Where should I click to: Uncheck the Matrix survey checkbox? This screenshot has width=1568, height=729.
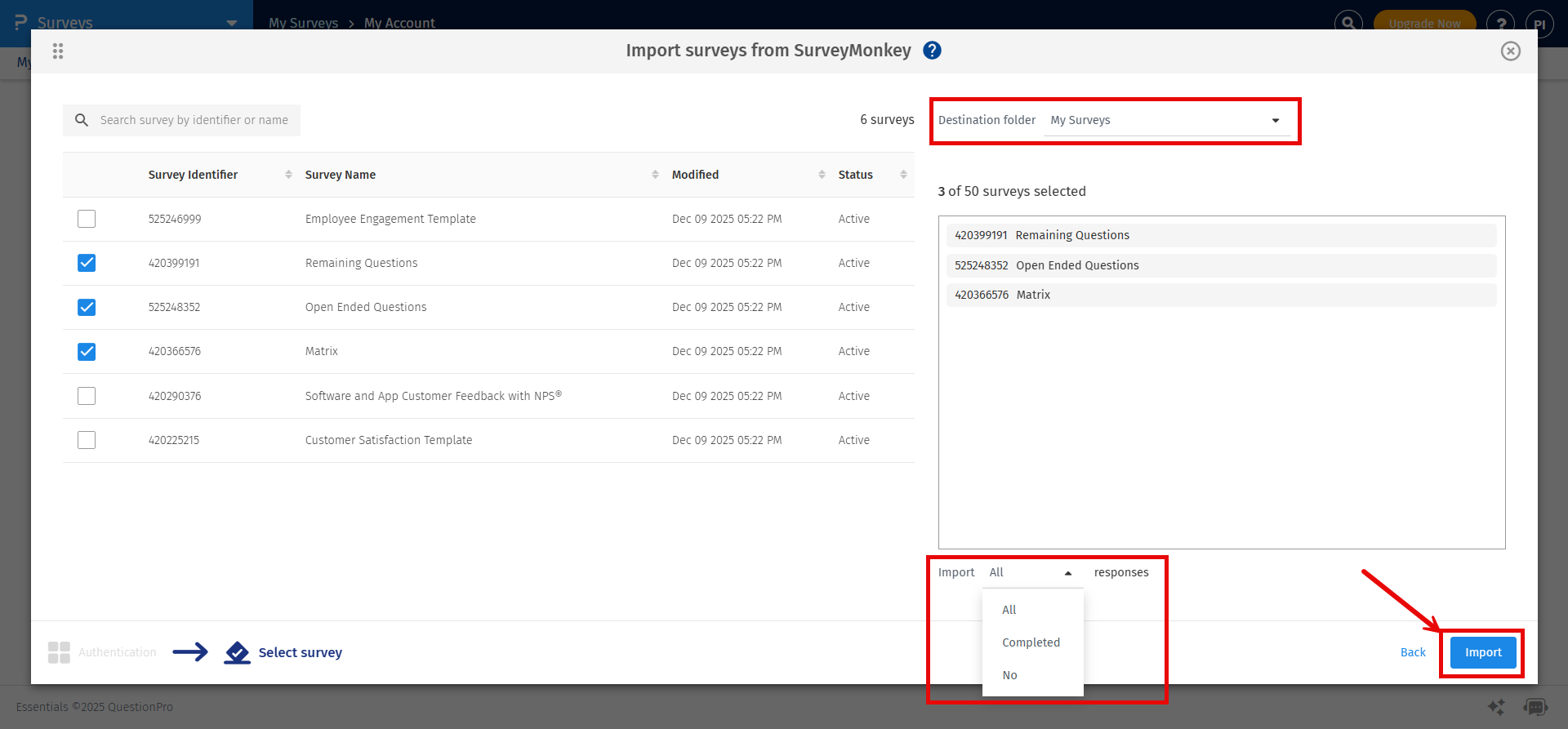click(87, 352)
